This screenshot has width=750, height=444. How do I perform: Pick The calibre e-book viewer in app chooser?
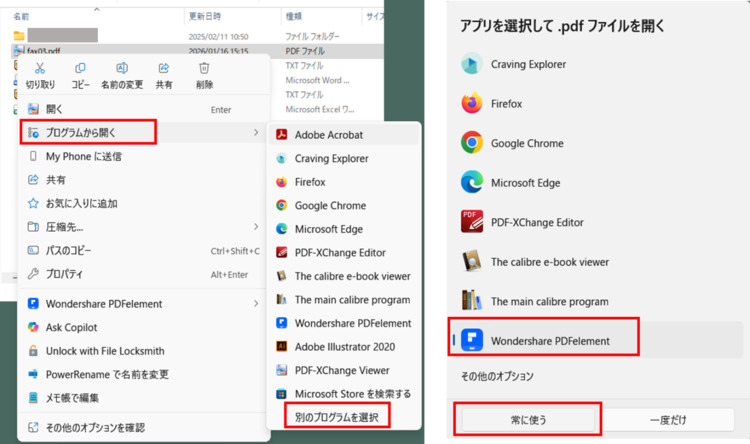click(x=596, y=262)
